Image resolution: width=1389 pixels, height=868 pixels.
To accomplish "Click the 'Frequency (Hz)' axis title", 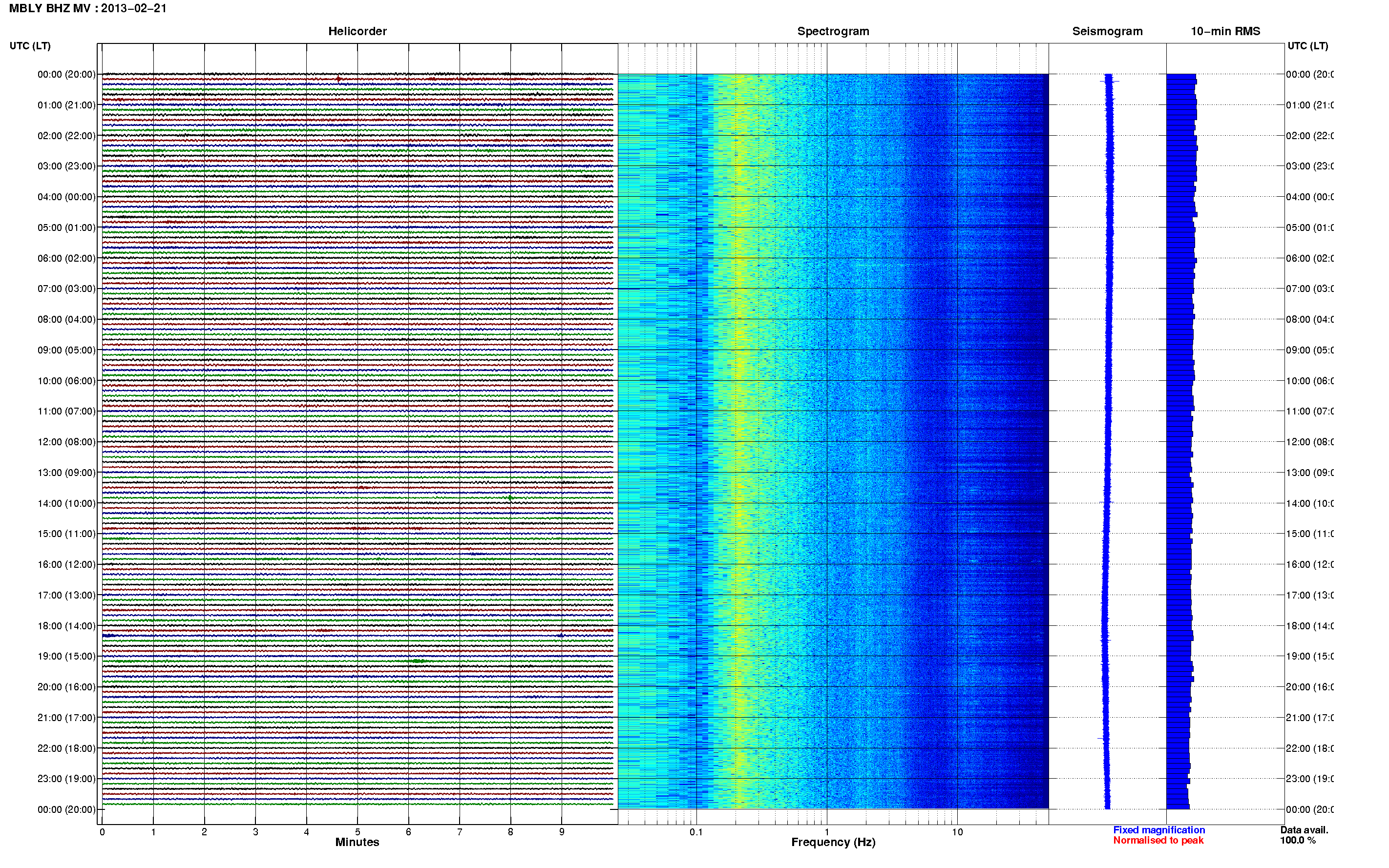I will tap(833, 842).
